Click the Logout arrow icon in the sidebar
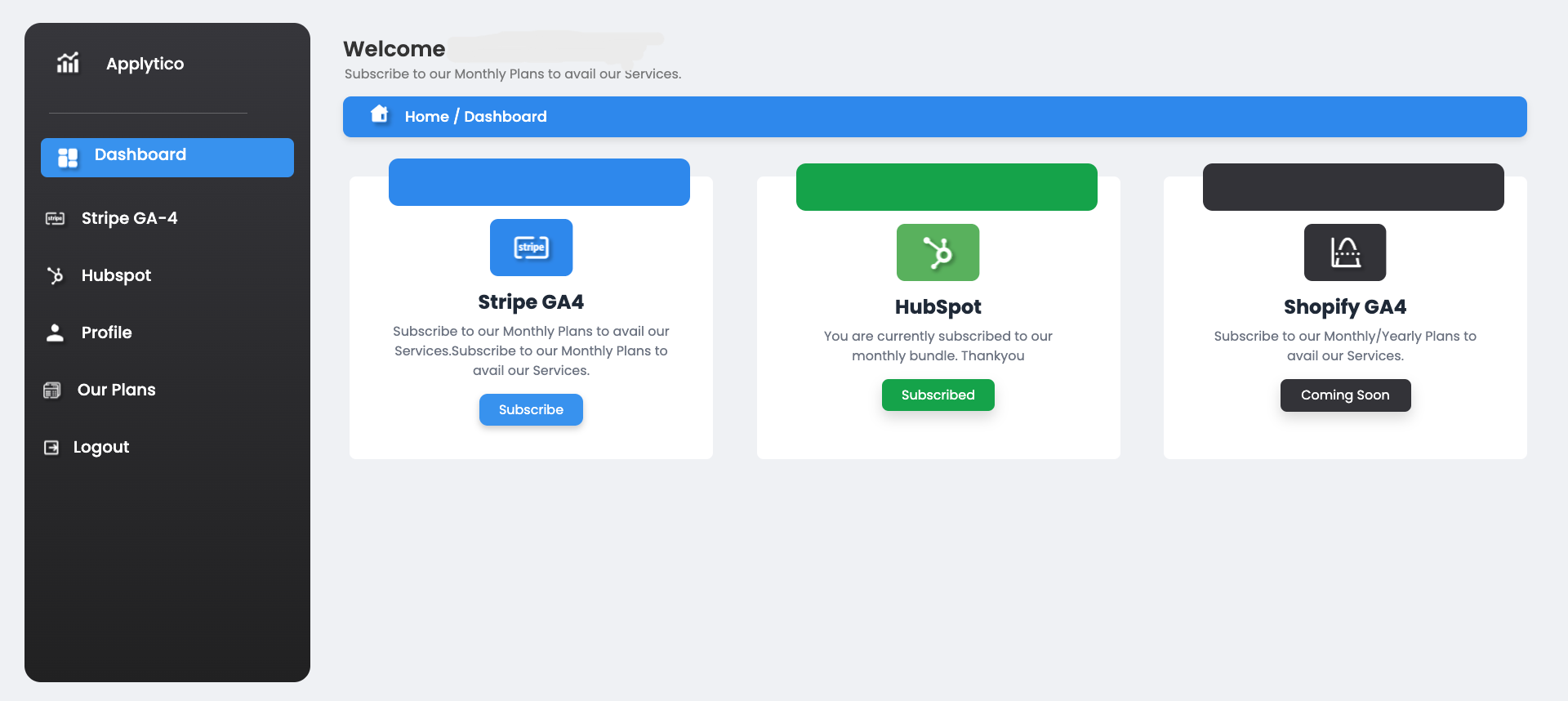 pos(51,447)
